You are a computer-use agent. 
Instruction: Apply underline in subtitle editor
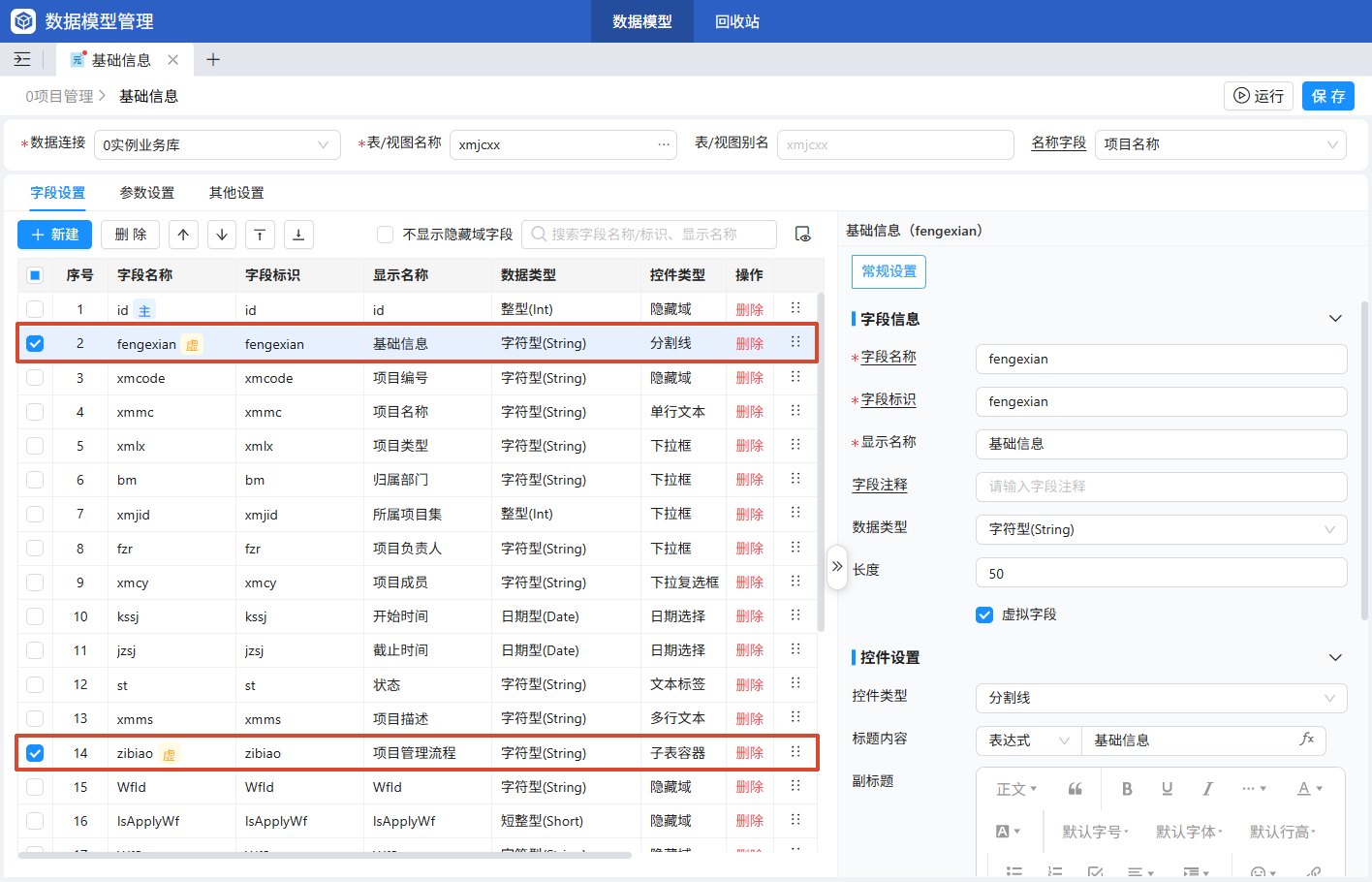(1167, 789)
